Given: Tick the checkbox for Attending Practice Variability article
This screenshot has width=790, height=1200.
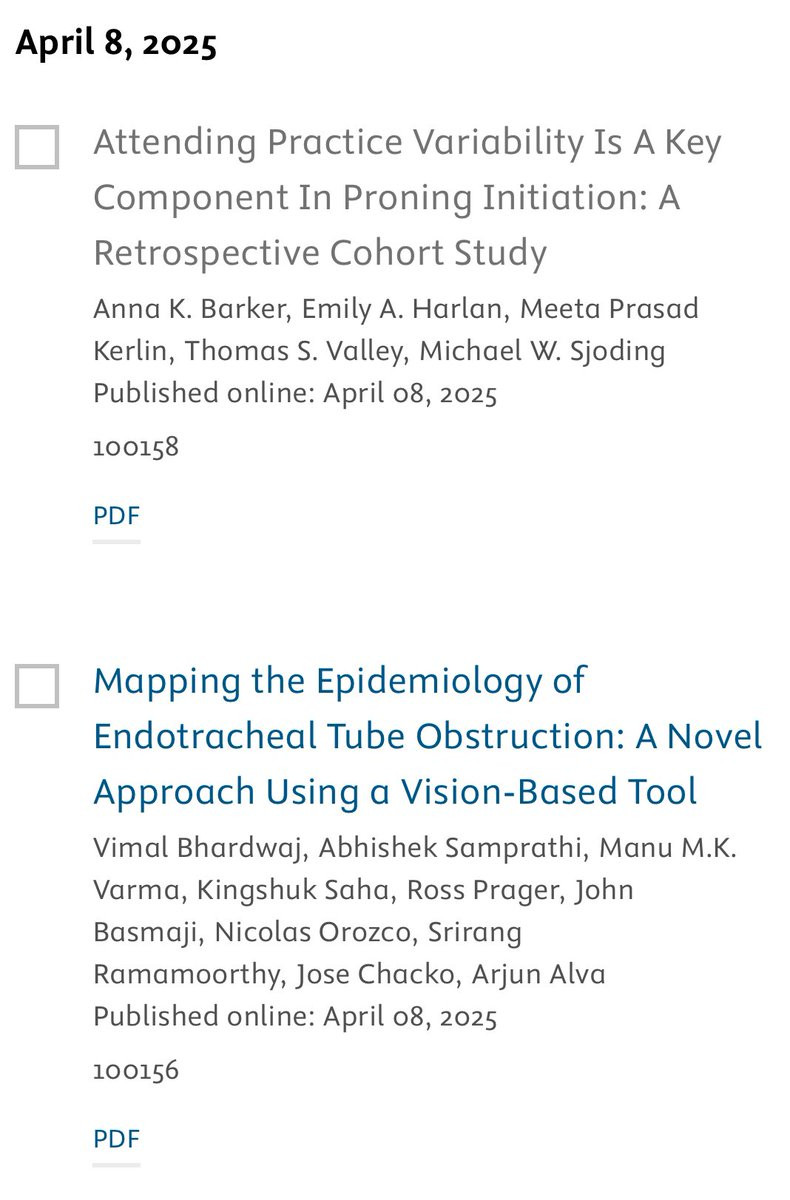Looking at the screenshot, I should (x=37, y=148).
